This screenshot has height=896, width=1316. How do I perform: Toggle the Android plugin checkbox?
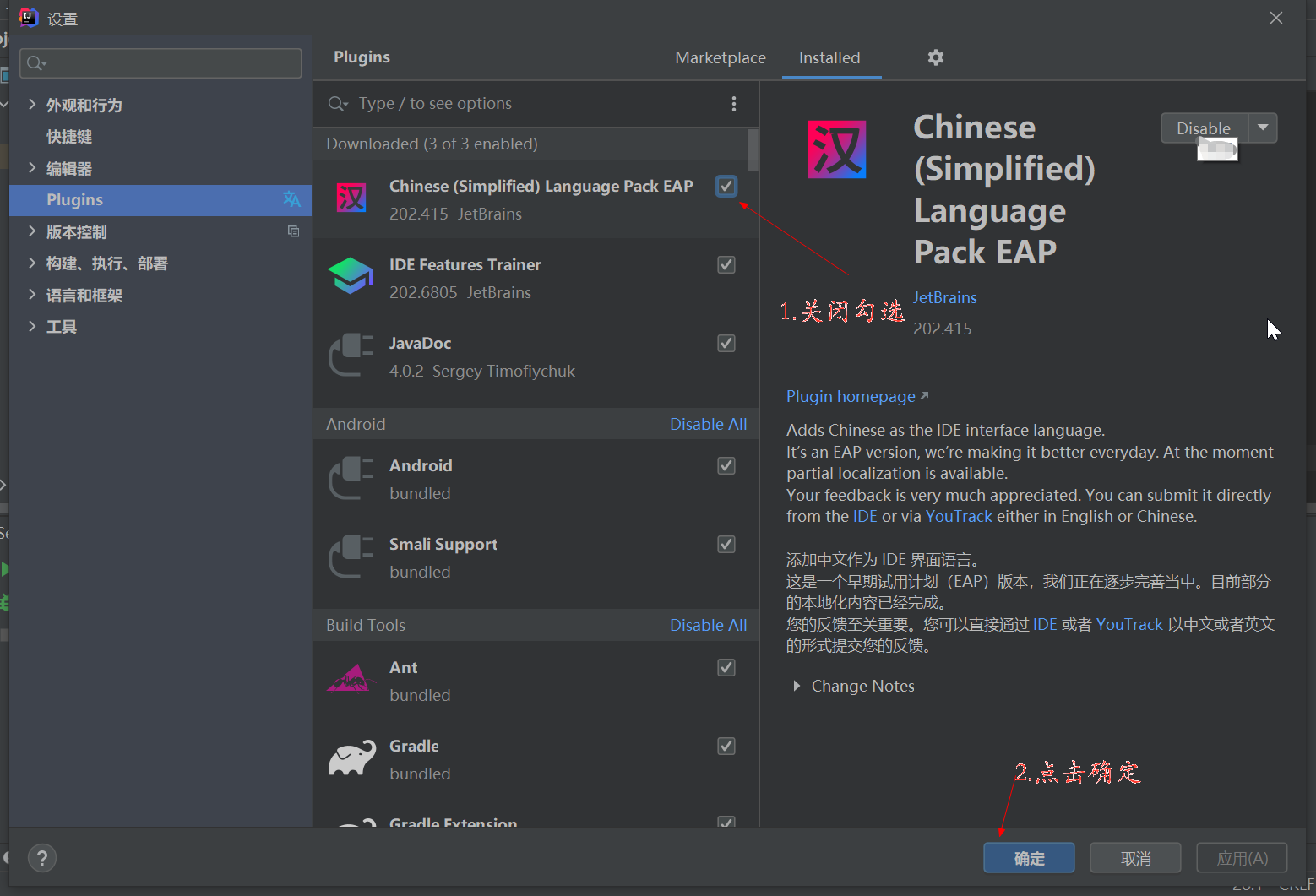tap(726, 465)
